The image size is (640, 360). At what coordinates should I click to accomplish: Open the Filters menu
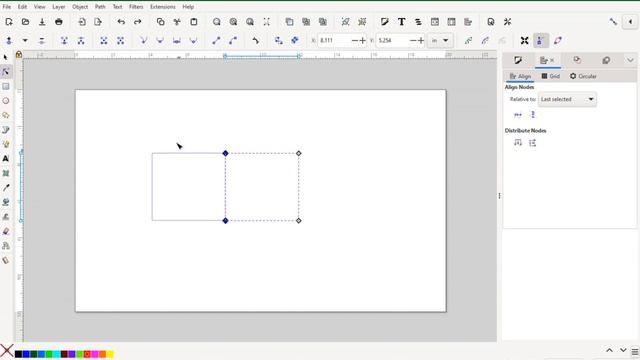136,7
